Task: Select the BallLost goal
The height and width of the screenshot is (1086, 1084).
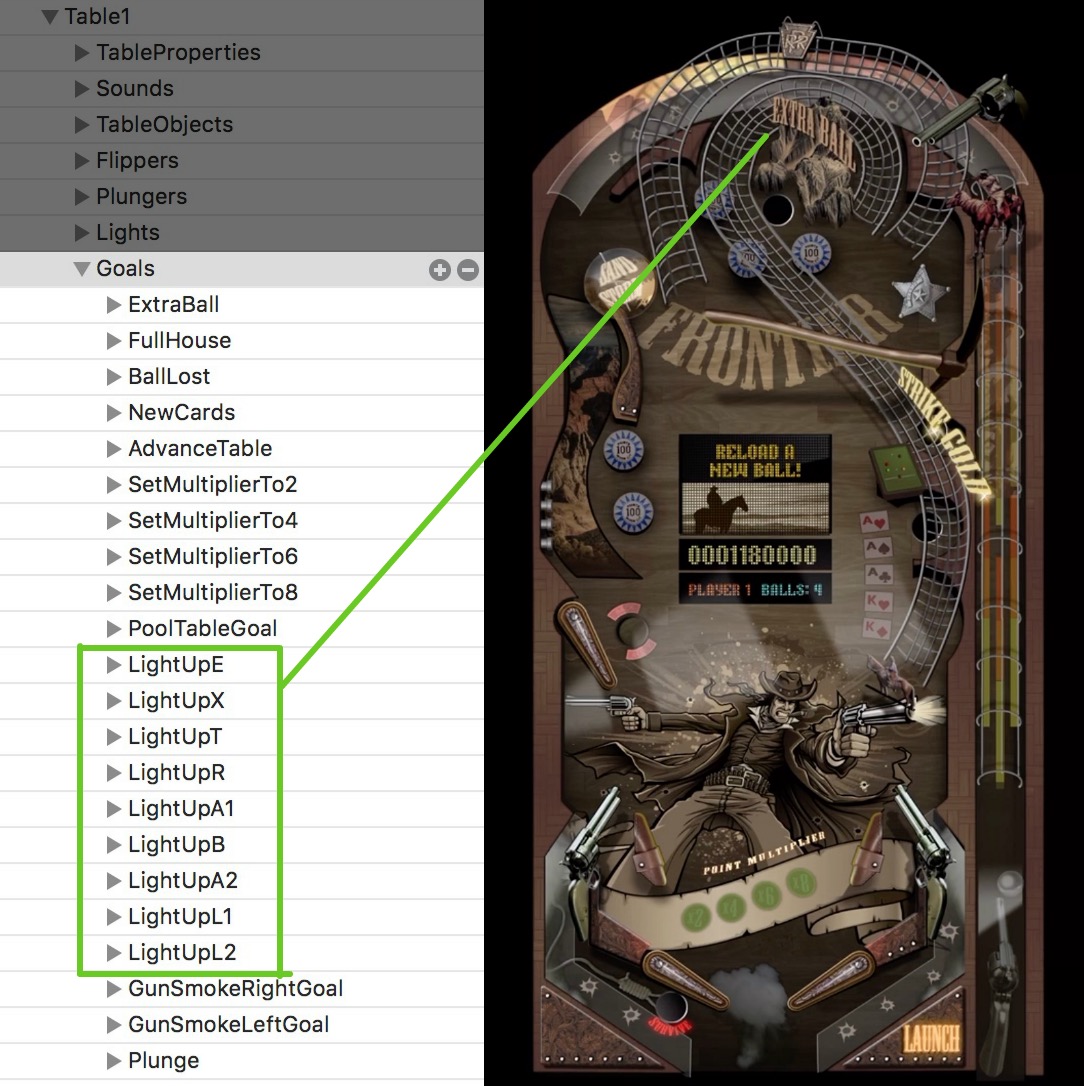Action: (170, 376)
